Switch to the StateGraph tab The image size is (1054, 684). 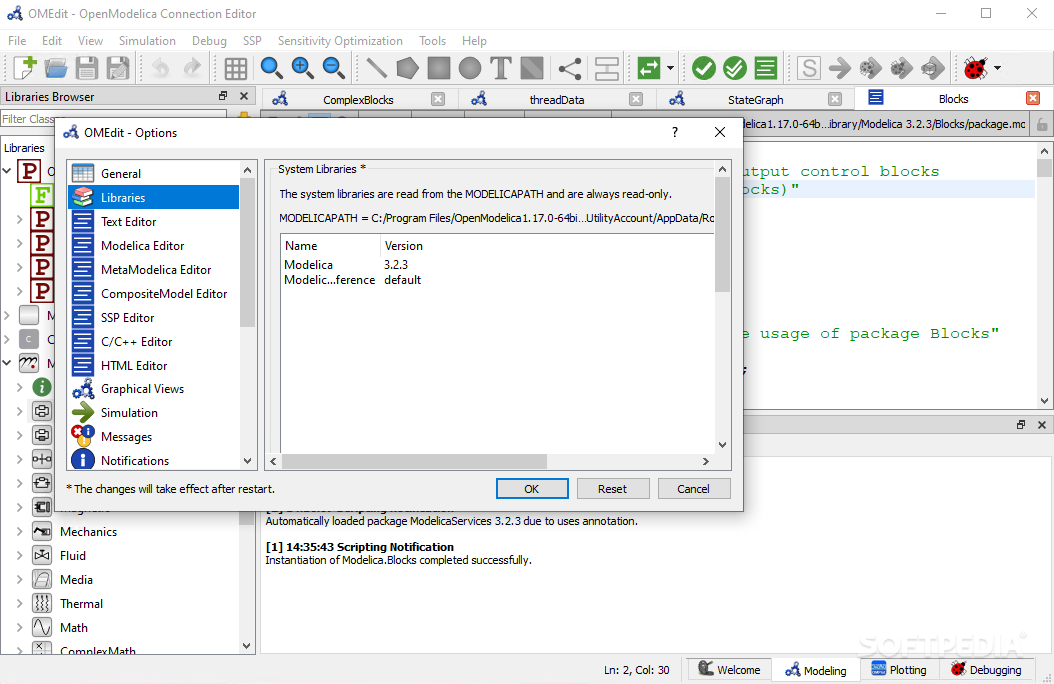(756, 99)
